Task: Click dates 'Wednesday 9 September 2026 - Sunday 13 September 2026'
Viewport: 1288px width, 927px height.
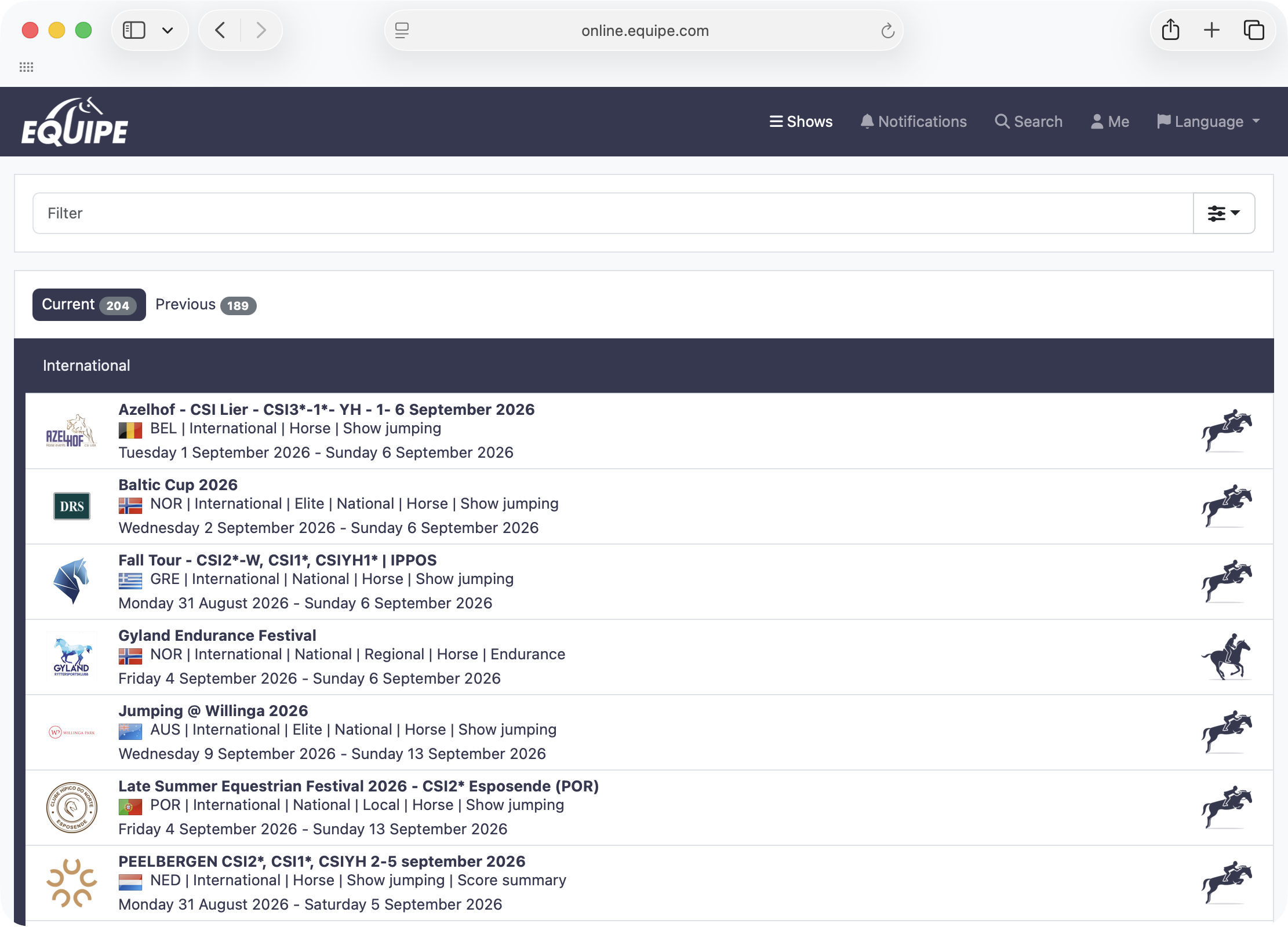Action: click(x=332, y=754)
